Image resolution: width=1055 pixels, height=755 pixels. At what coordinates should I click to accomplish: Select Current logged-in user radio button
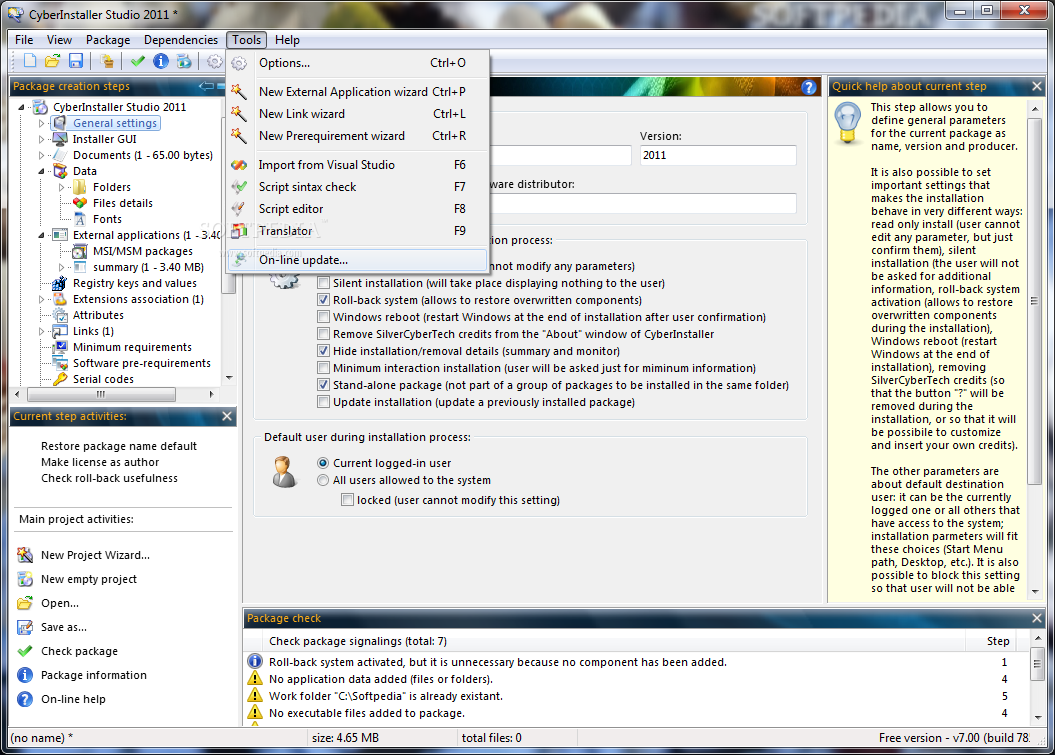point(323,463)
